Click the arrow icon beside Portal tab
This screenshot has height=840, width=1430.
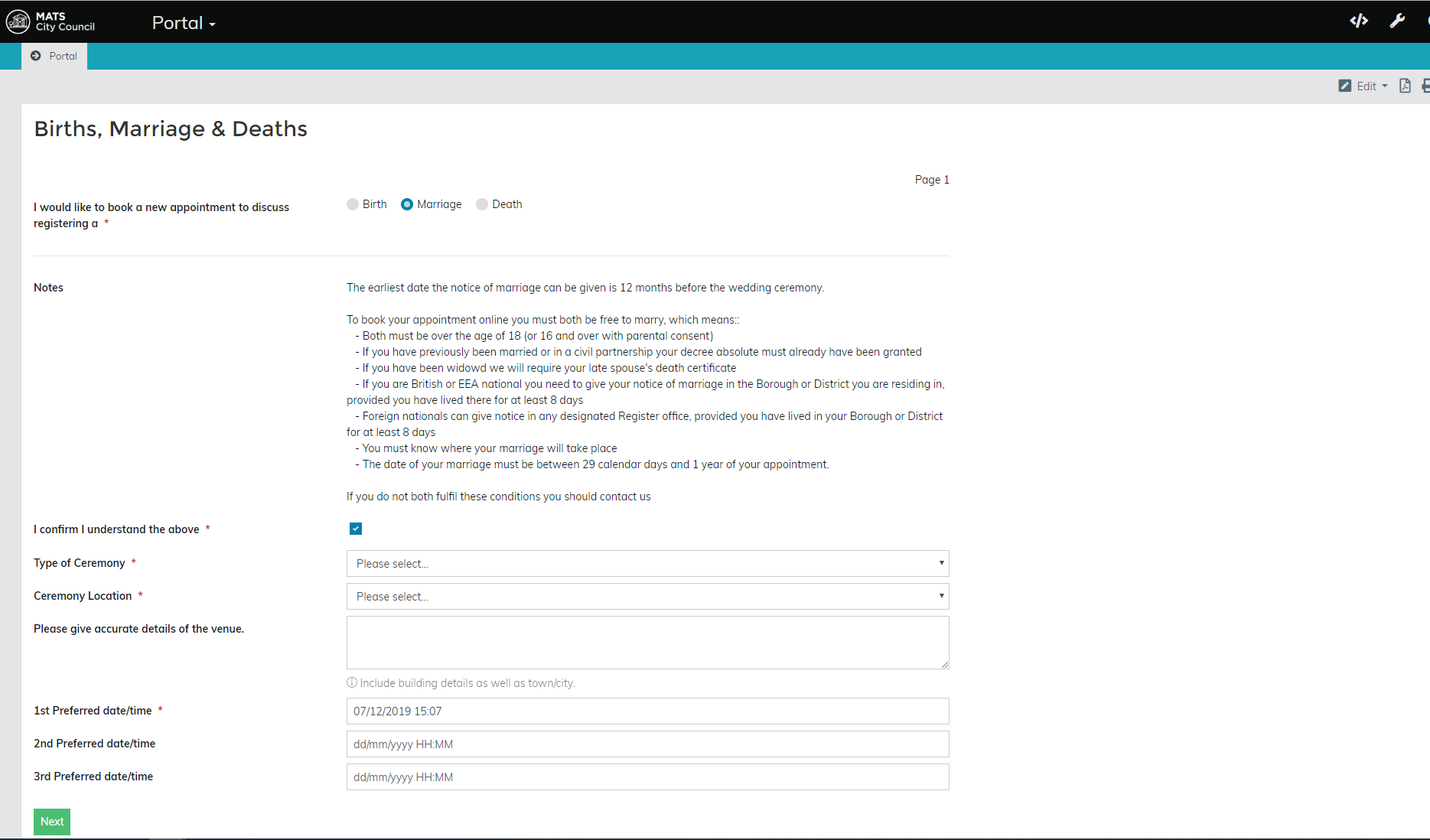(36, 56)
